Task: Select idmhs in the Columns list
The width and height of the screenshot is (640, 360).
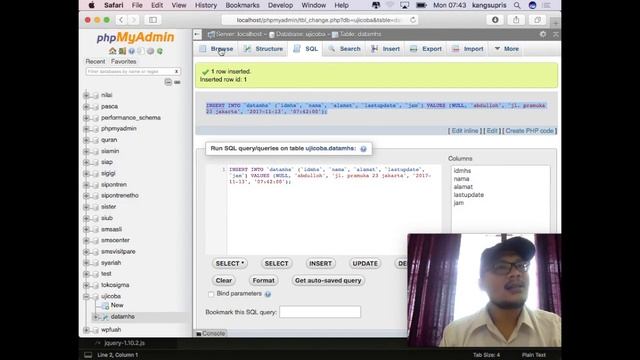Action: (462, 171)
